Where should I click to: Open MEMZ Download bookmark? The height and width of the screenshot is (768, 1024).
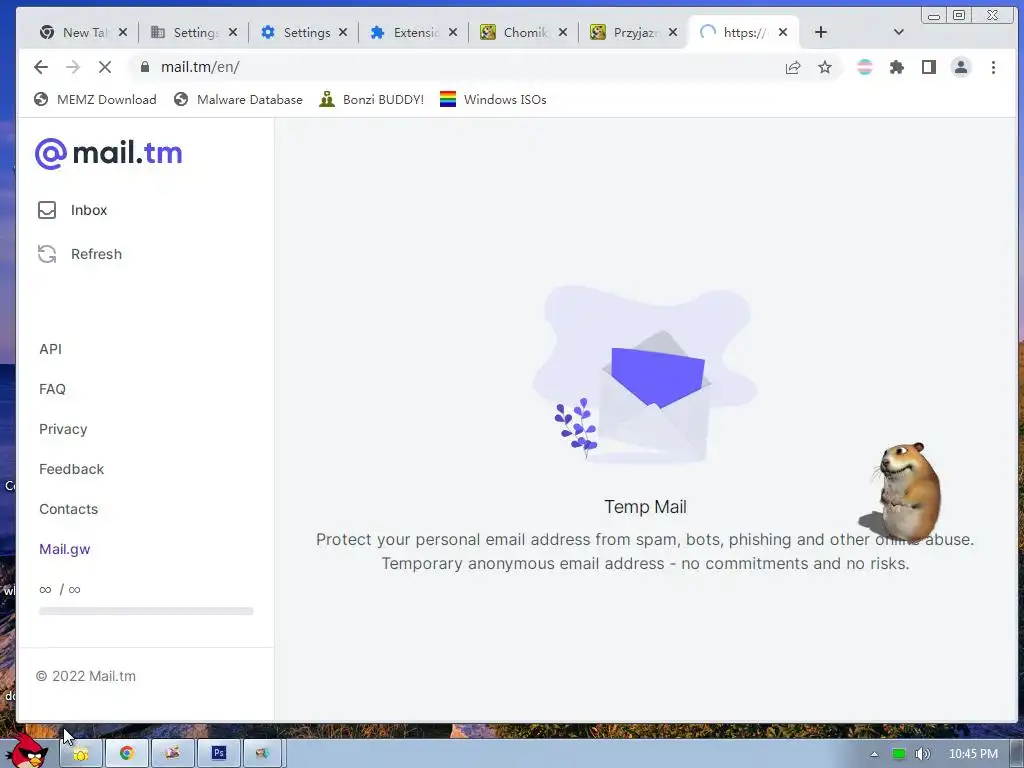click(x=95, y=100)
